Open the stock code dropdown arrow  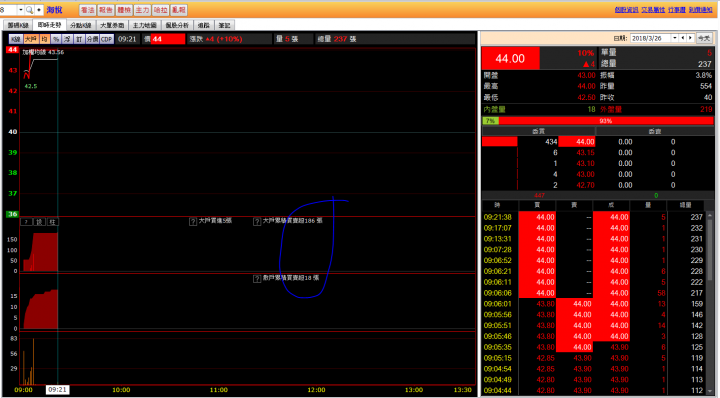21,10
